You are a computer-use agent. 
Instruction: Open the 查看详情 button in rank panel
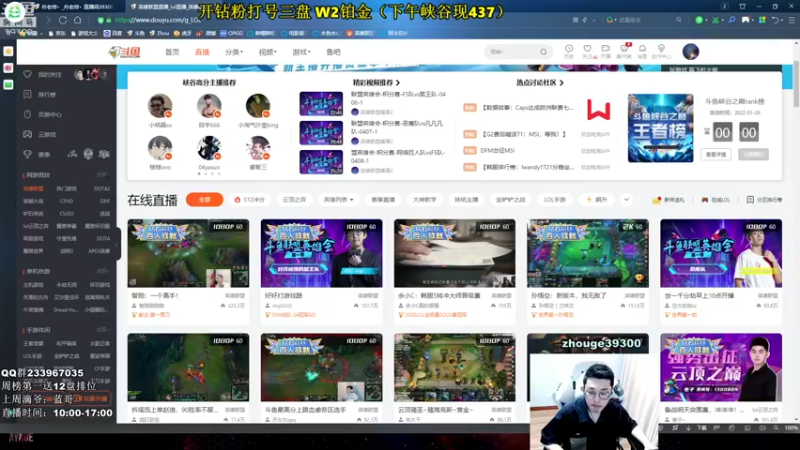coord(716,154)
